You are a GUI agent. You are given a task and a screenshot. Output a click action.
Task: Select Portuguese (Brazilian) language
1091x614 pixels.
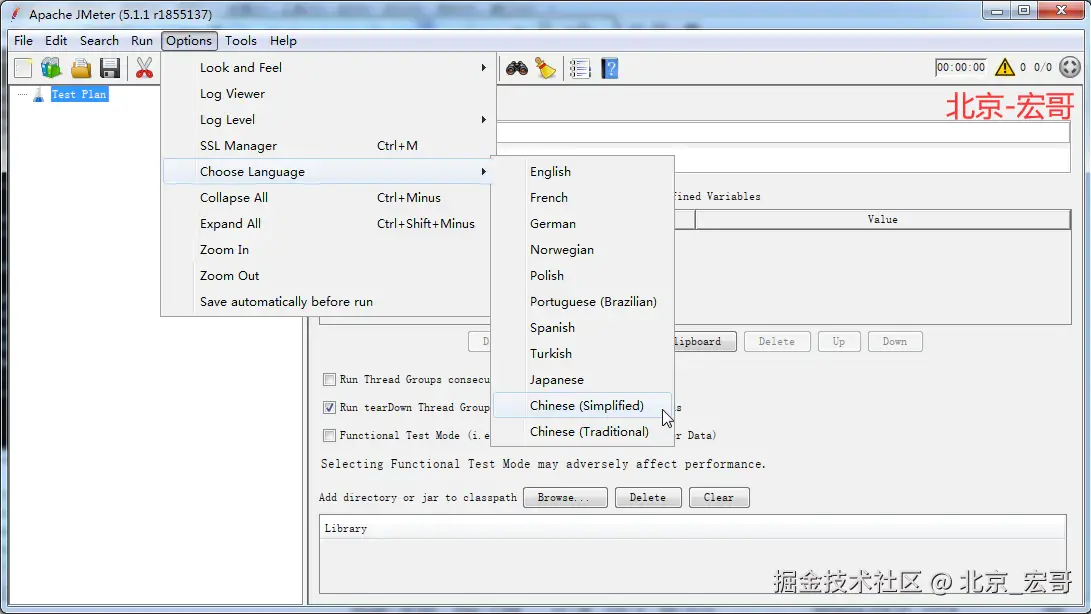(582, 301)
